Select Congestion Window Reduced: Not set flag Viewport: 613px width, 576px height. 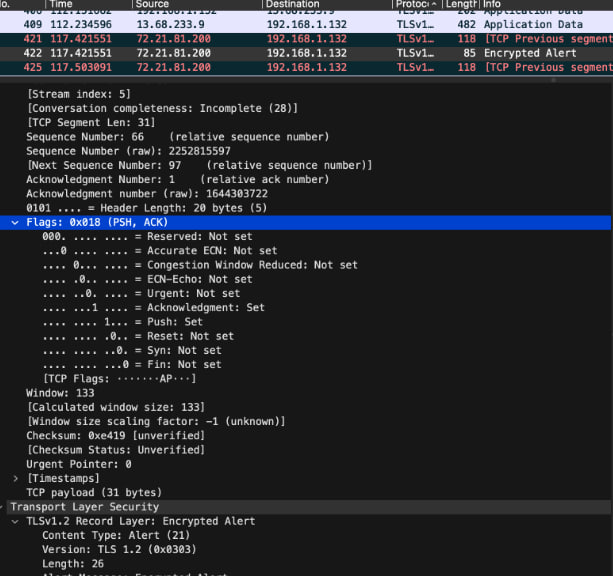pos(200,265)
